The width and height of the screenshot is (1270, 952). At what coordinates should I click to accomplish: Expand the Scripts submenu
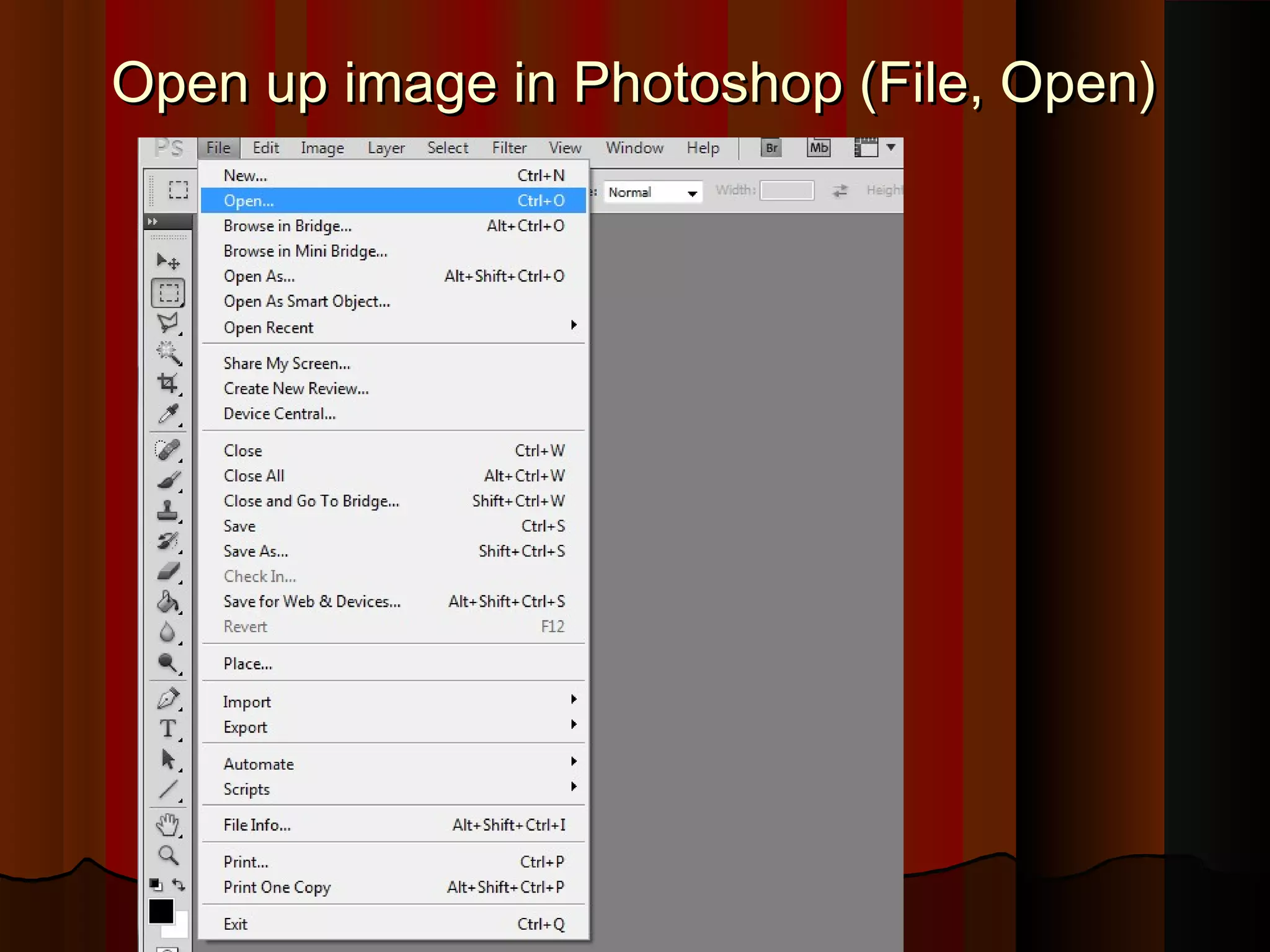[393, 789]
